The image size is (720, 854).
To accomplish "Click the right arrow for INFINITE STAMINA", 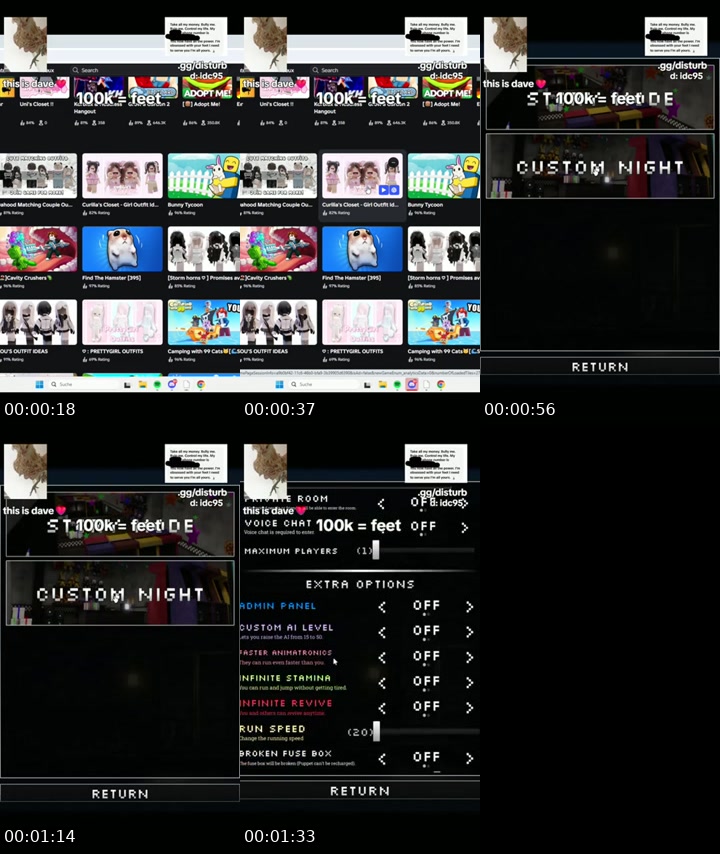I will tap(469, 682).
